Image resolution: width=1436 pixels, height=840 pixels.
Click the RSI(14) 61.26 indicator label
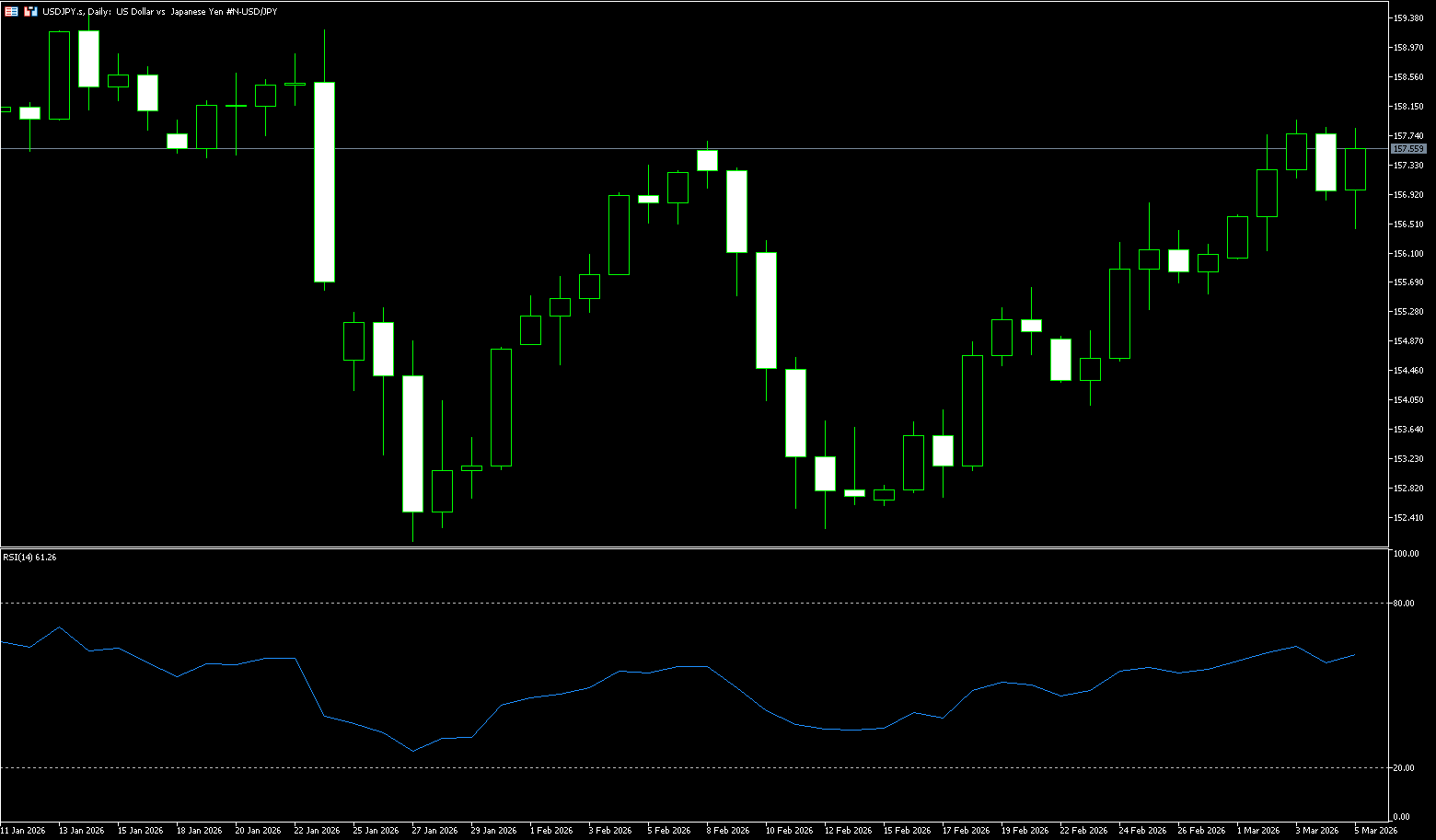(29, 557)
